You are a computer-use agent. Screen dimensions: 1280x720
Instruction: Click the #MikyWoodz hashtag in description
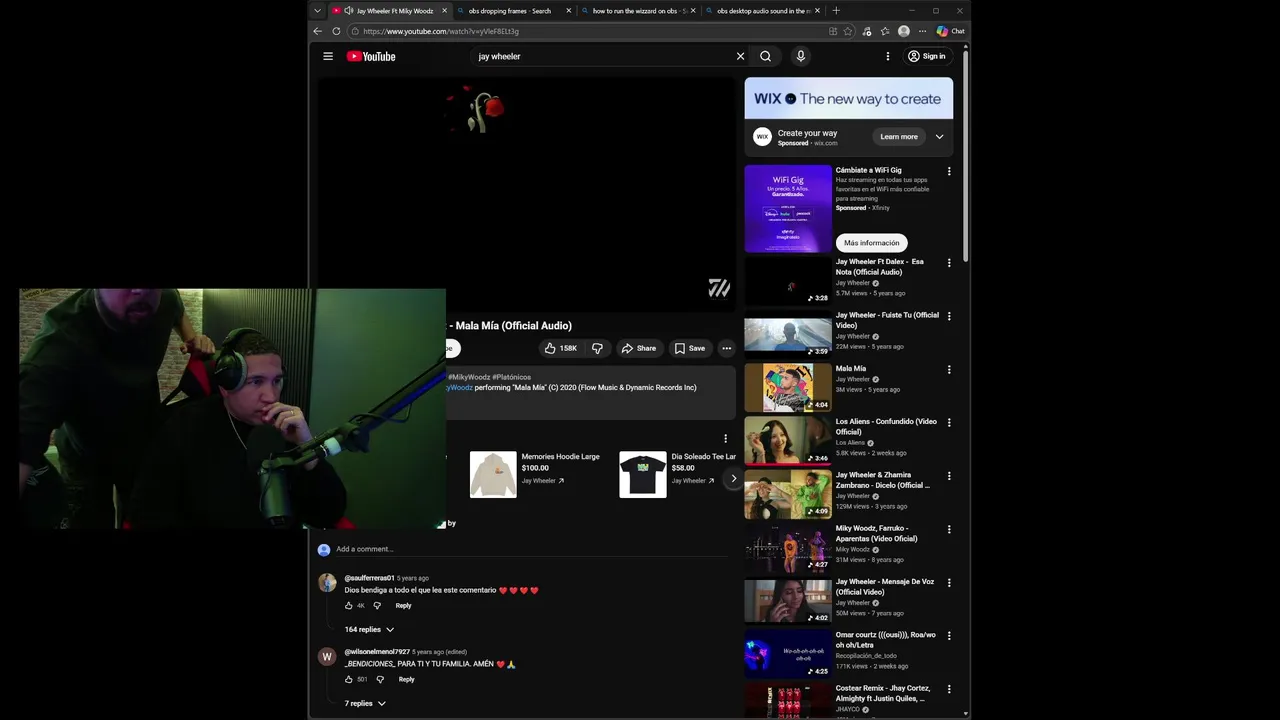coord(469,377)
